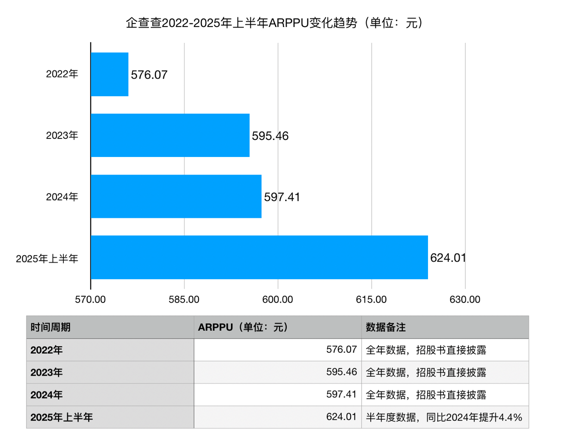Select the 2024年 row header in table

[110, 395]
